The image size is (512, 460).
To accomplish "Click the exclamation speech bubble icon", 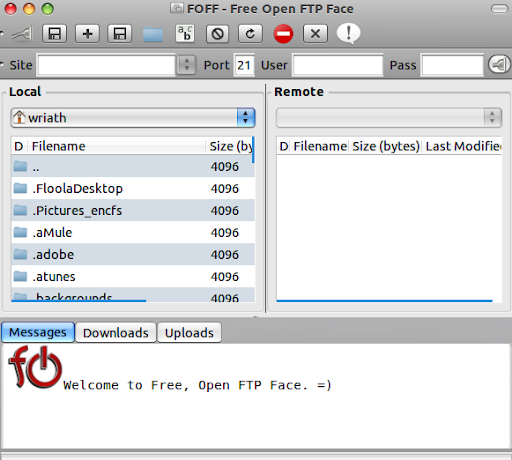I will pyautogui.click(x=348, y=33).
